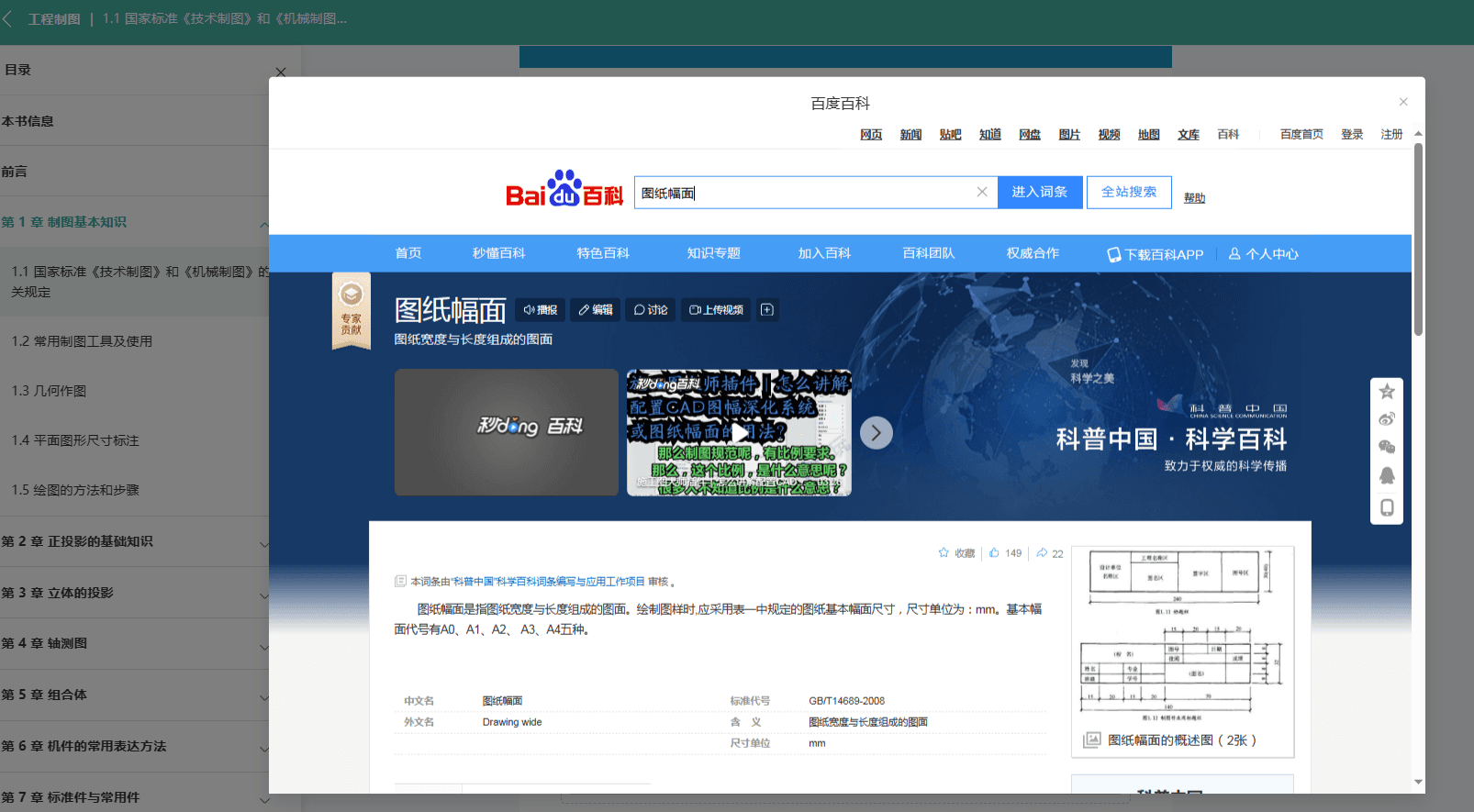
Task: Close the 目录 sidebar panel
Action: (x=281, y=72)
